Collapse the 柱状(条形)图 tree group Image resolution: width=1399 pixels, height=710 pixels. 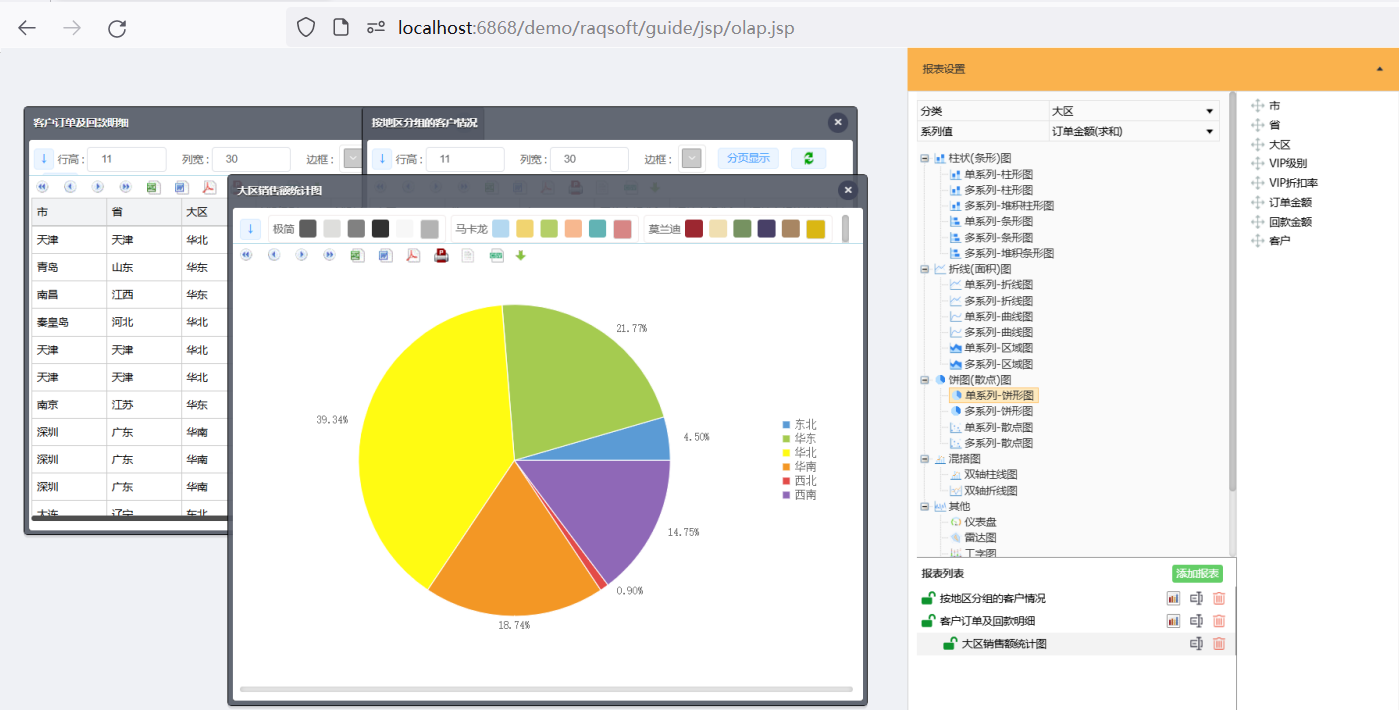[925, 158]
